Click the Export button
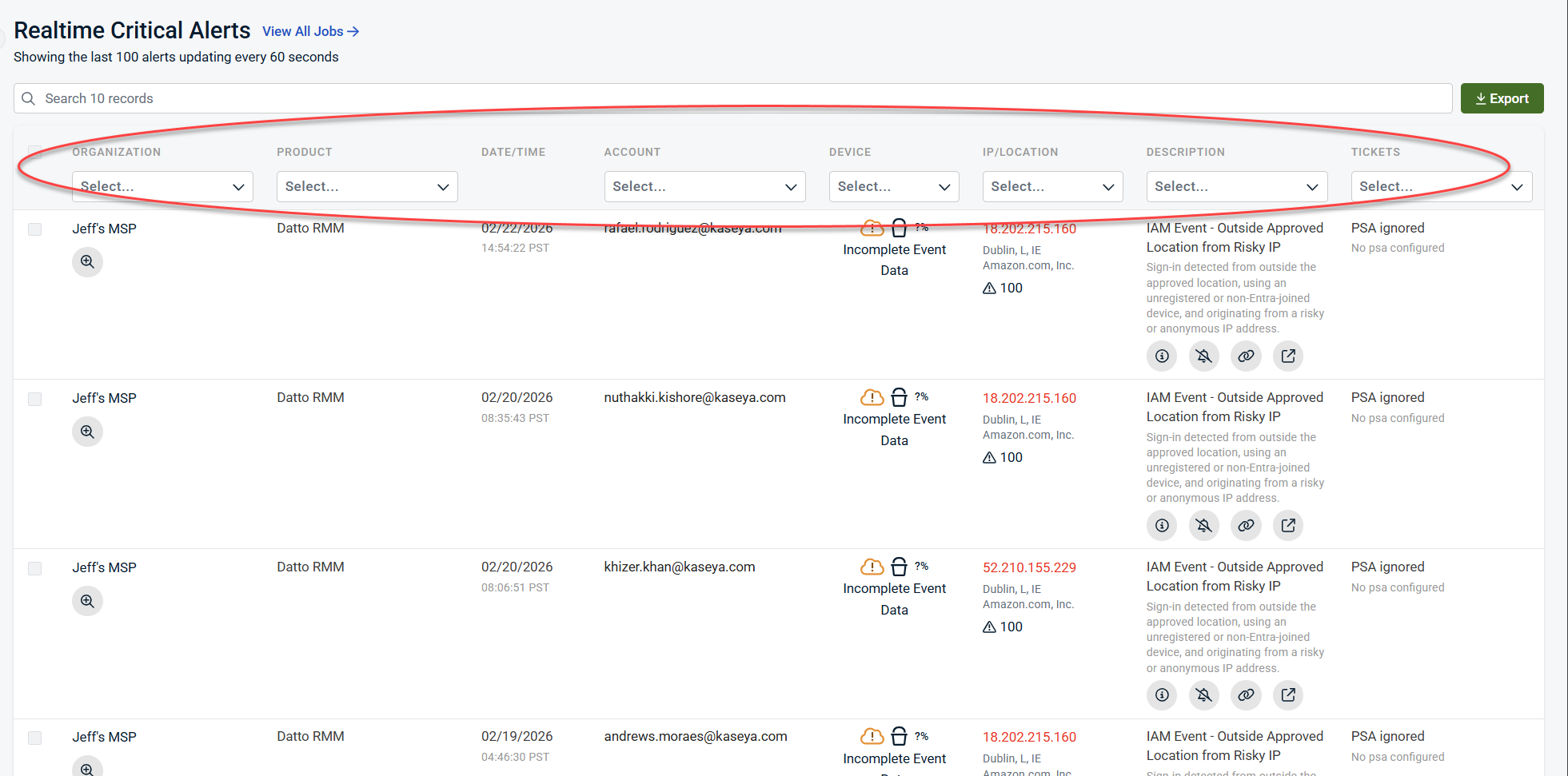 coord(1502,98)
